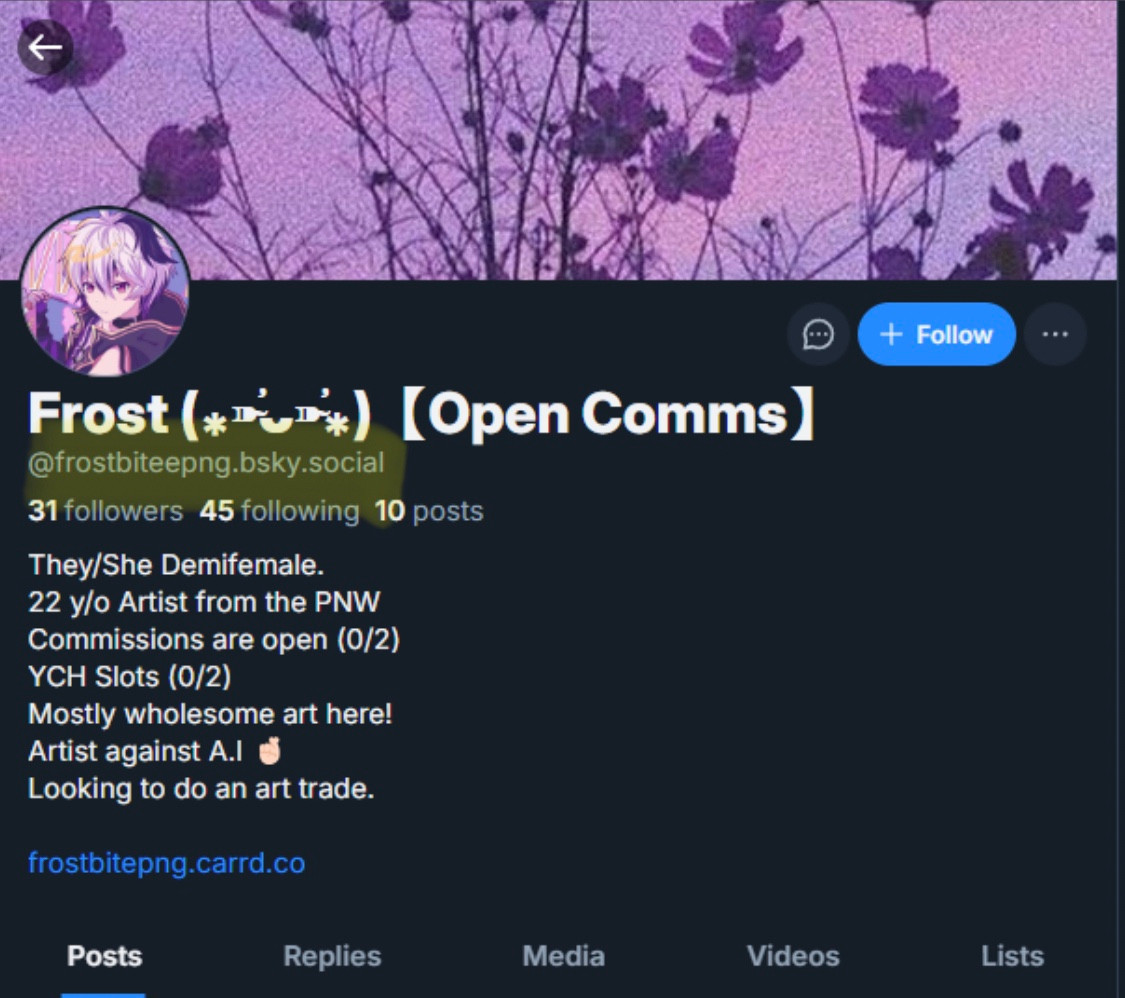The image size is (1125, 998).
Task: Click the @frostbiteepng.bsky.social handle
Action: click(x=206, y=463)
